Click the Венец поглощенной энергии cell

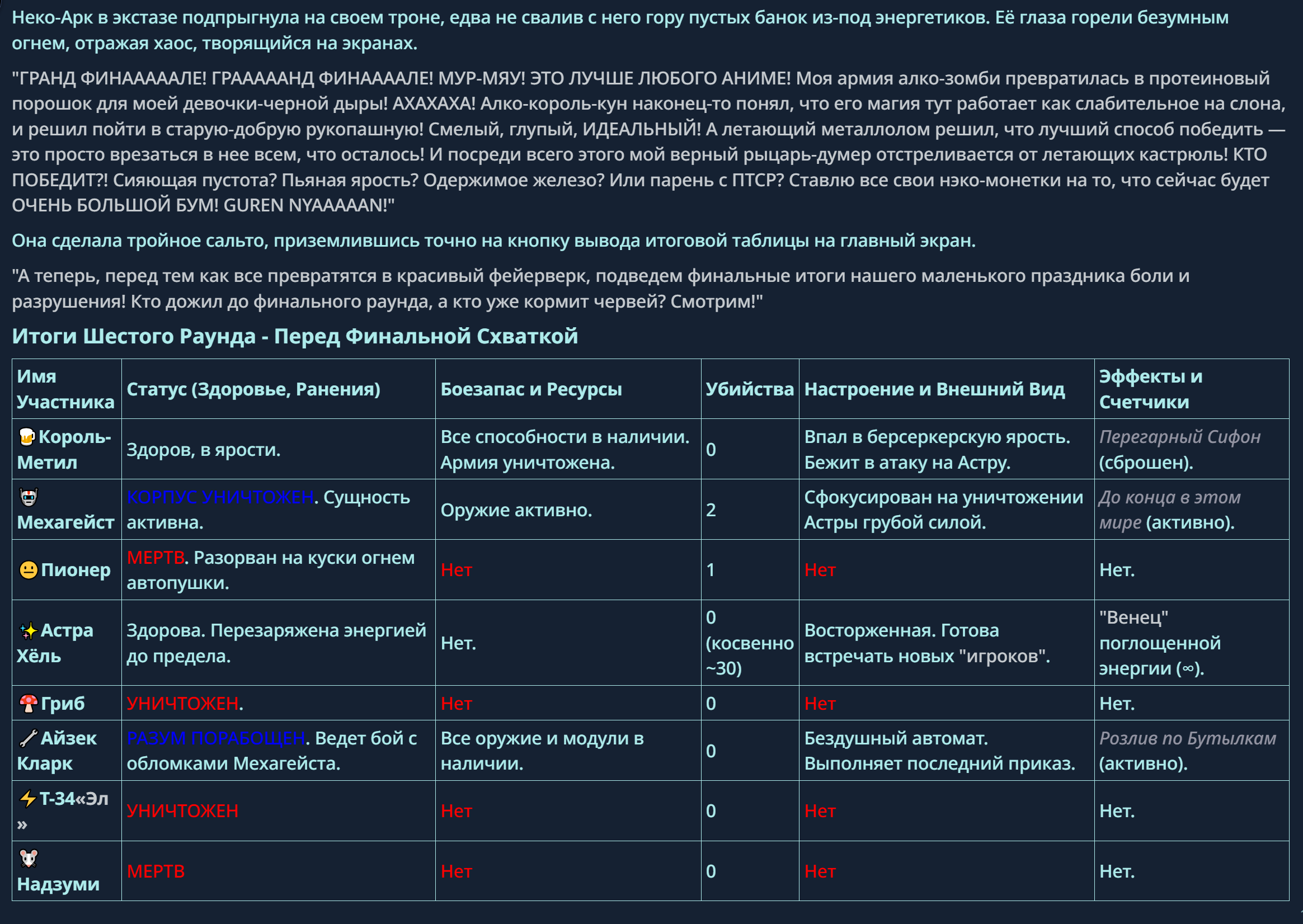click(1160, 643)
